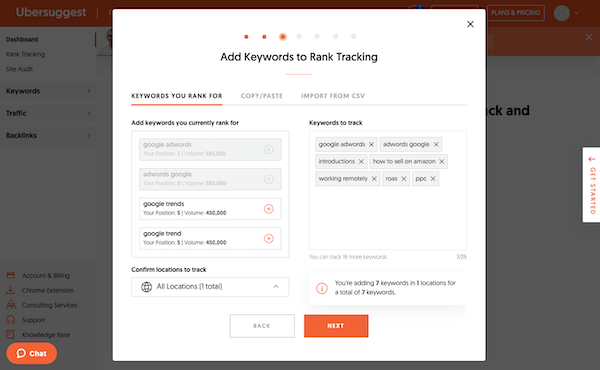Dismiss the orange banner with X
The width and height of the screenshot is (600, 370).
pyautogui.click(x=589, y=37)
